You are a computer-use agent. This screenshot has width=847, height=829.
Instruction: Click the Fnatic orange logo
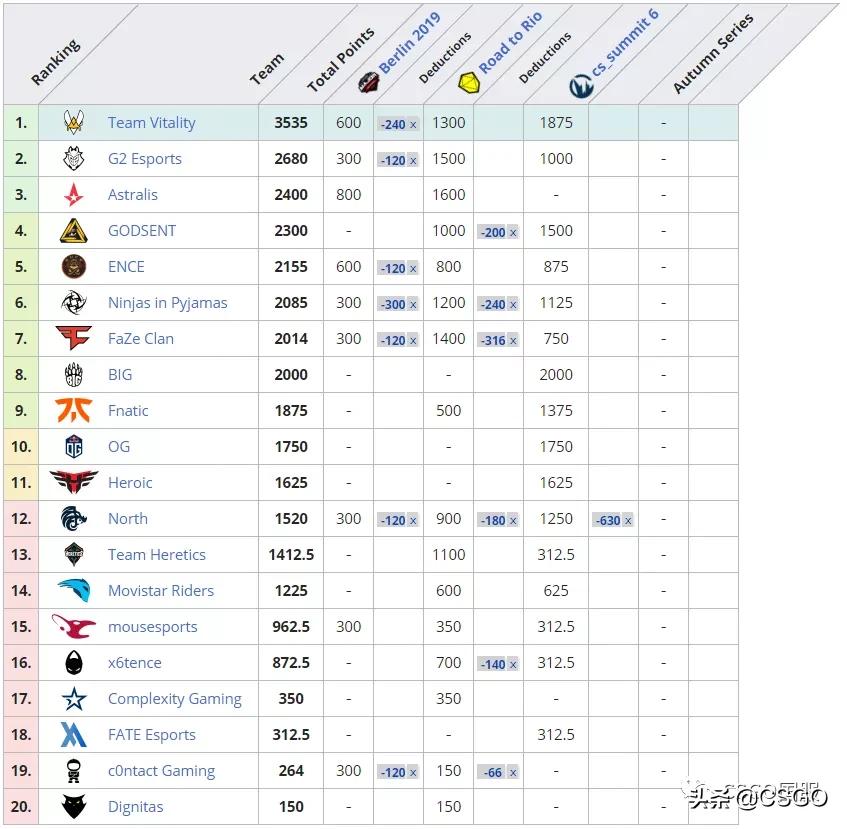click(x=74, y=411)
